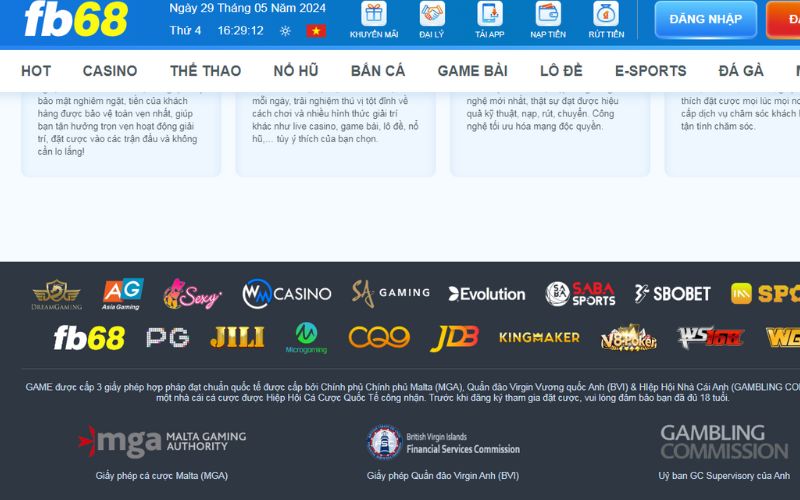
Task: Click card text 'Công nghệ tối ưu hóa mạng độc quyền'
Action: tap(542, 113)
